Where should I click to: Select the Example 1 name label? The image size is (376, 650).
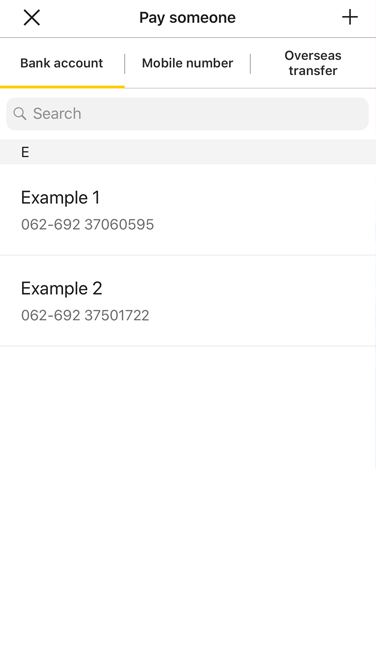point(61,198)
